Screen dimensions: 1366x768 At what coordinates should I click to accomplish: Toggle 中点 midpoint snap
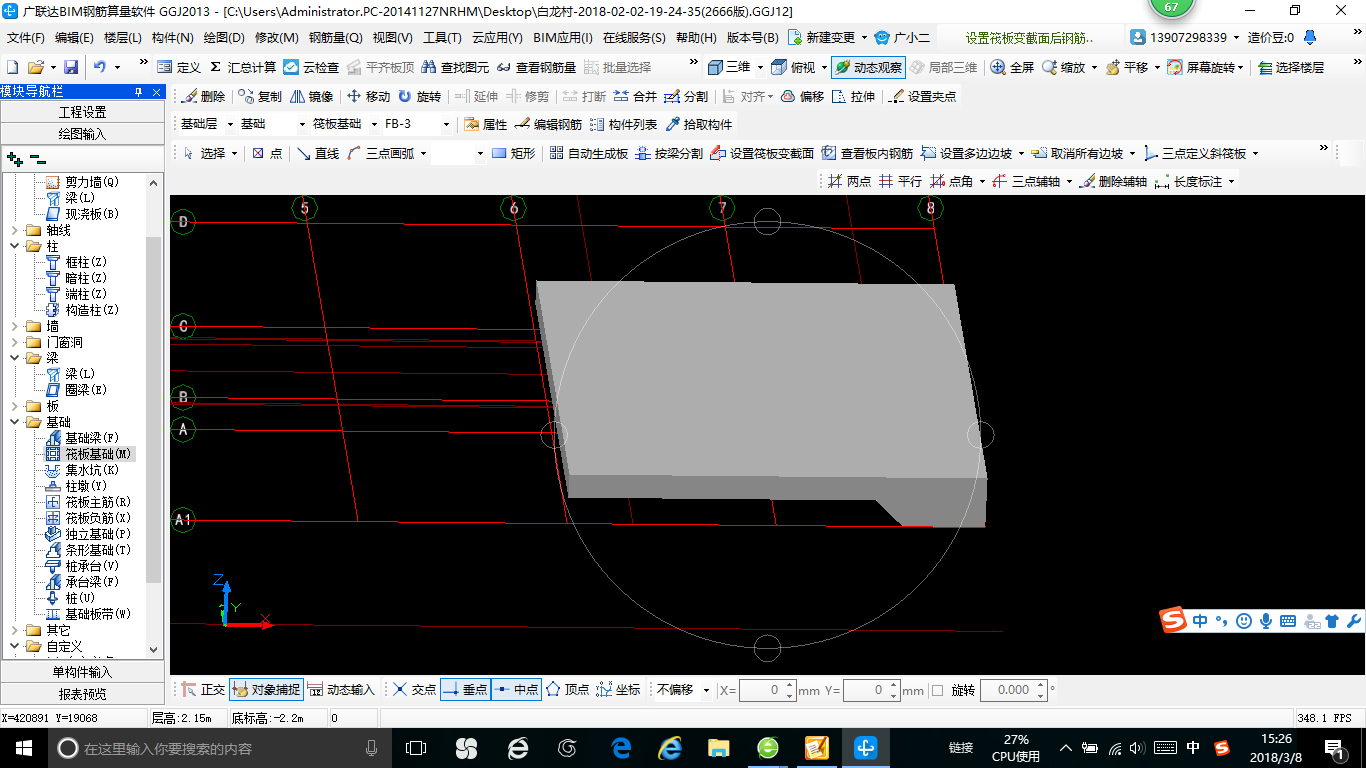tap(516, 690)
